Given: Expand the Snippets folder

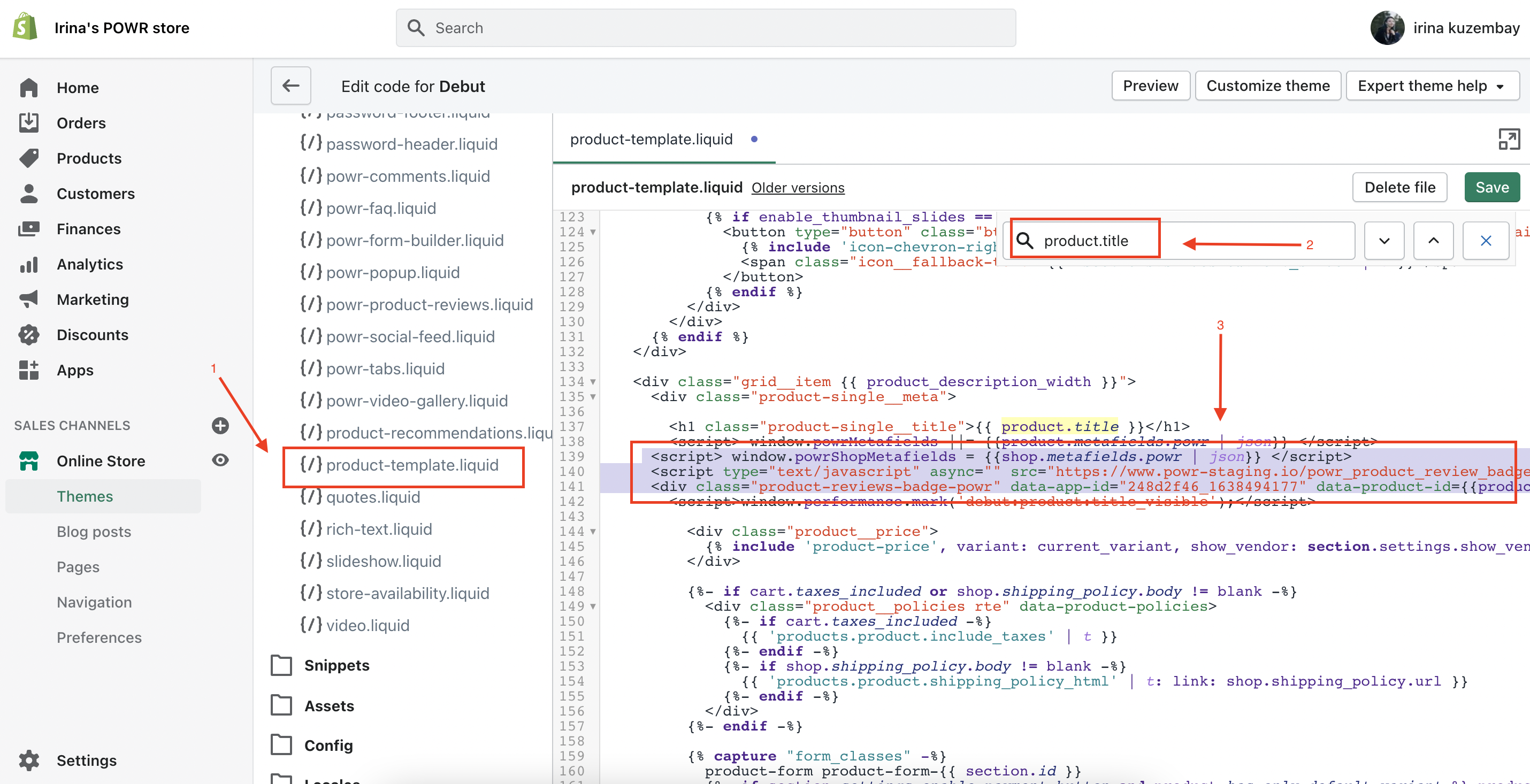Looking at the screenshot, I should [x=321, y=665].
